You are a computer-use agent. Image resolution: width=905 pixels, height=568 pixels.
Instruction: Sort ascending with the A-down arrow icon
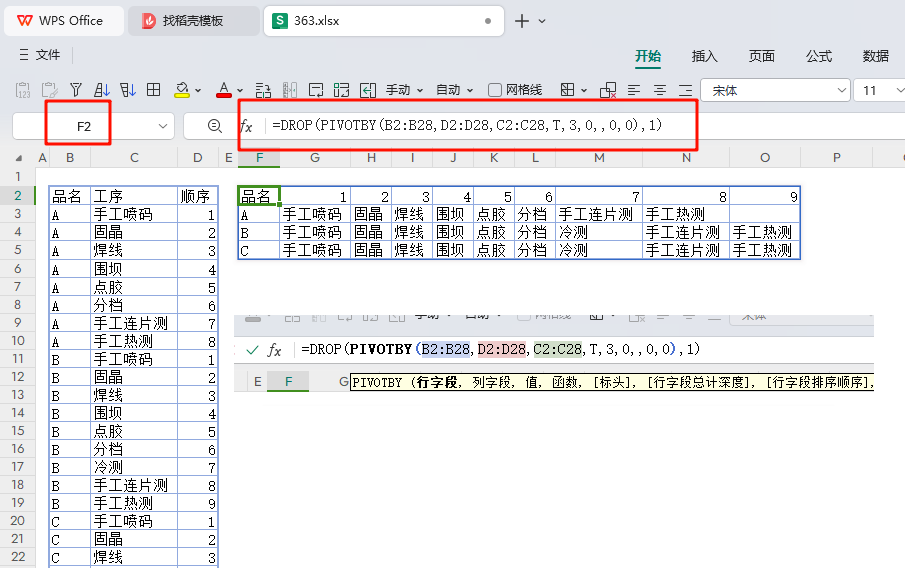pos(102,90)
